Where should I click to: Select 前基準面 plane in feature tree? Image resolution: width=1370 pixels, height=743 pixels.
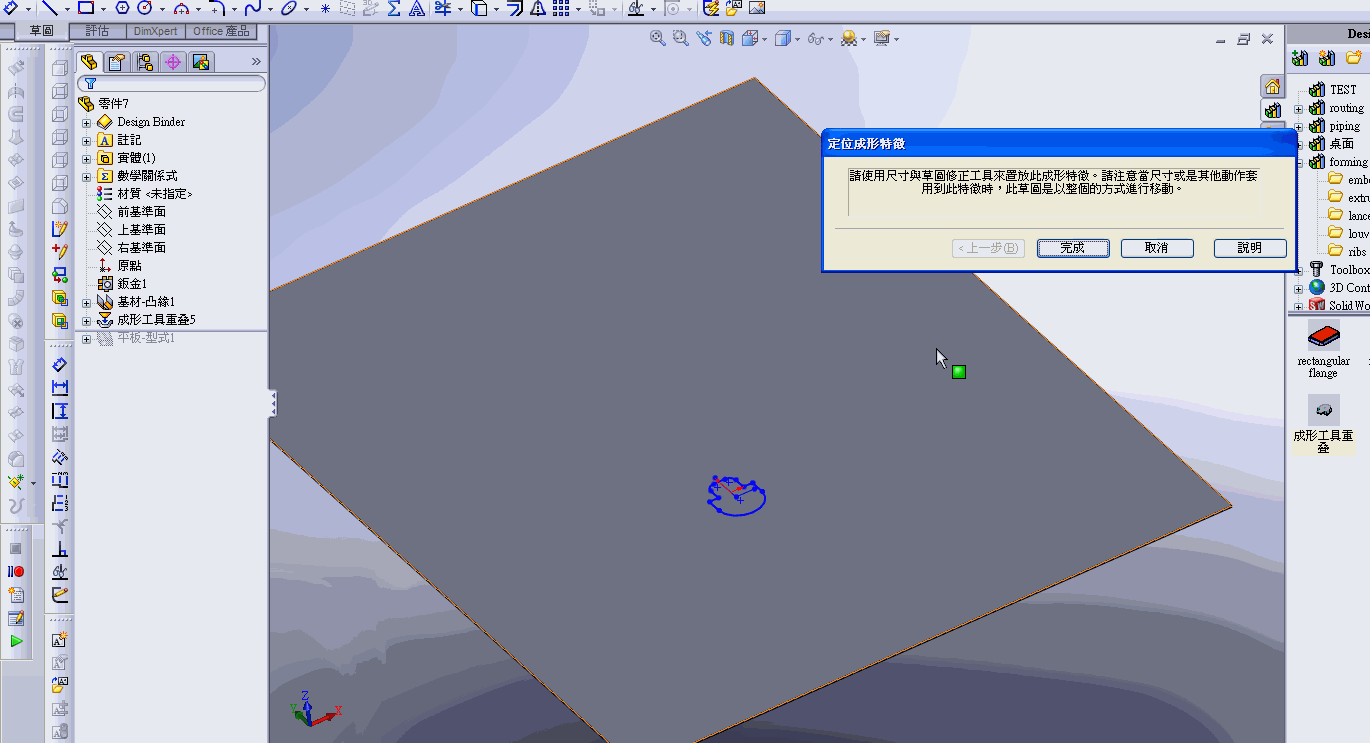(x=131, y=212)
